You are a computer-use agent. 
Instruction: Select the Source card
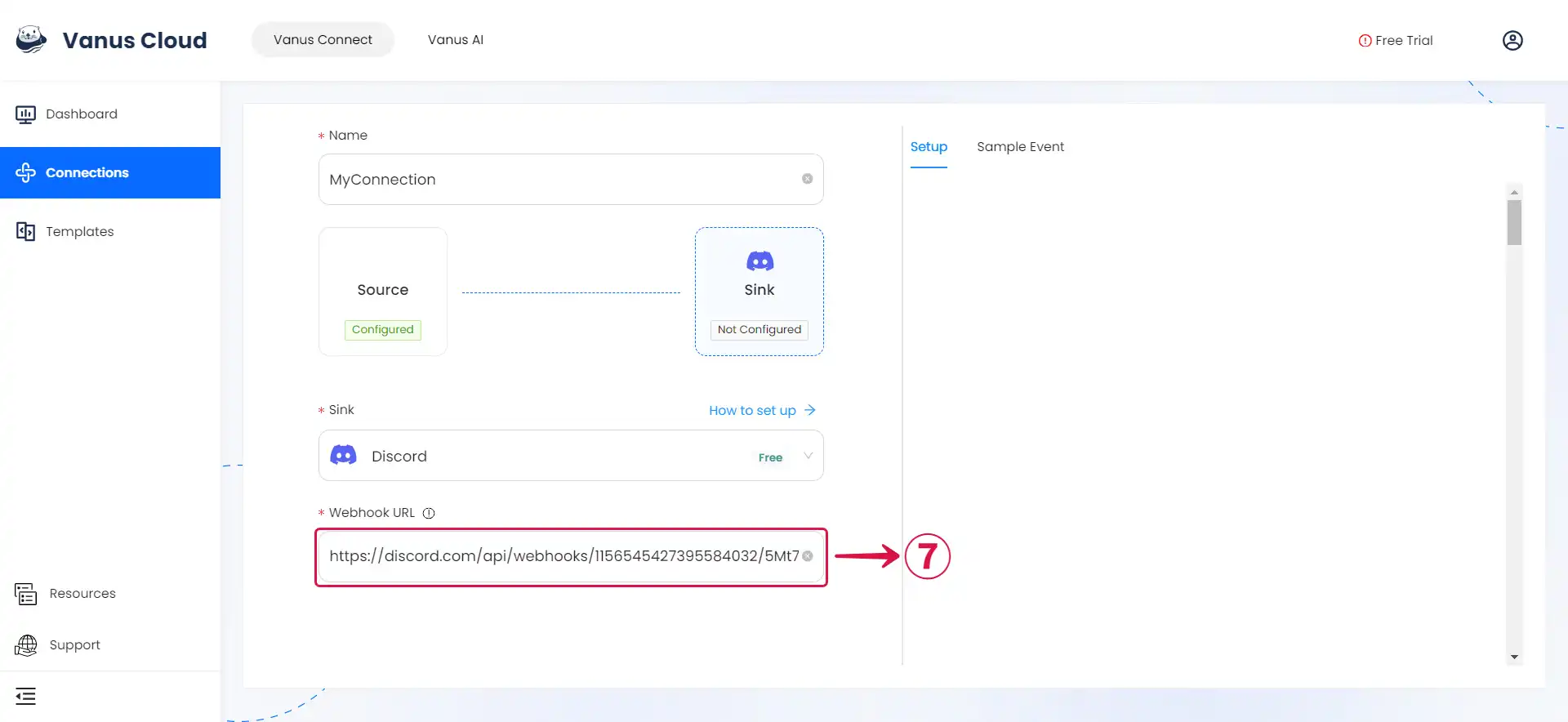tap(383, 292)
